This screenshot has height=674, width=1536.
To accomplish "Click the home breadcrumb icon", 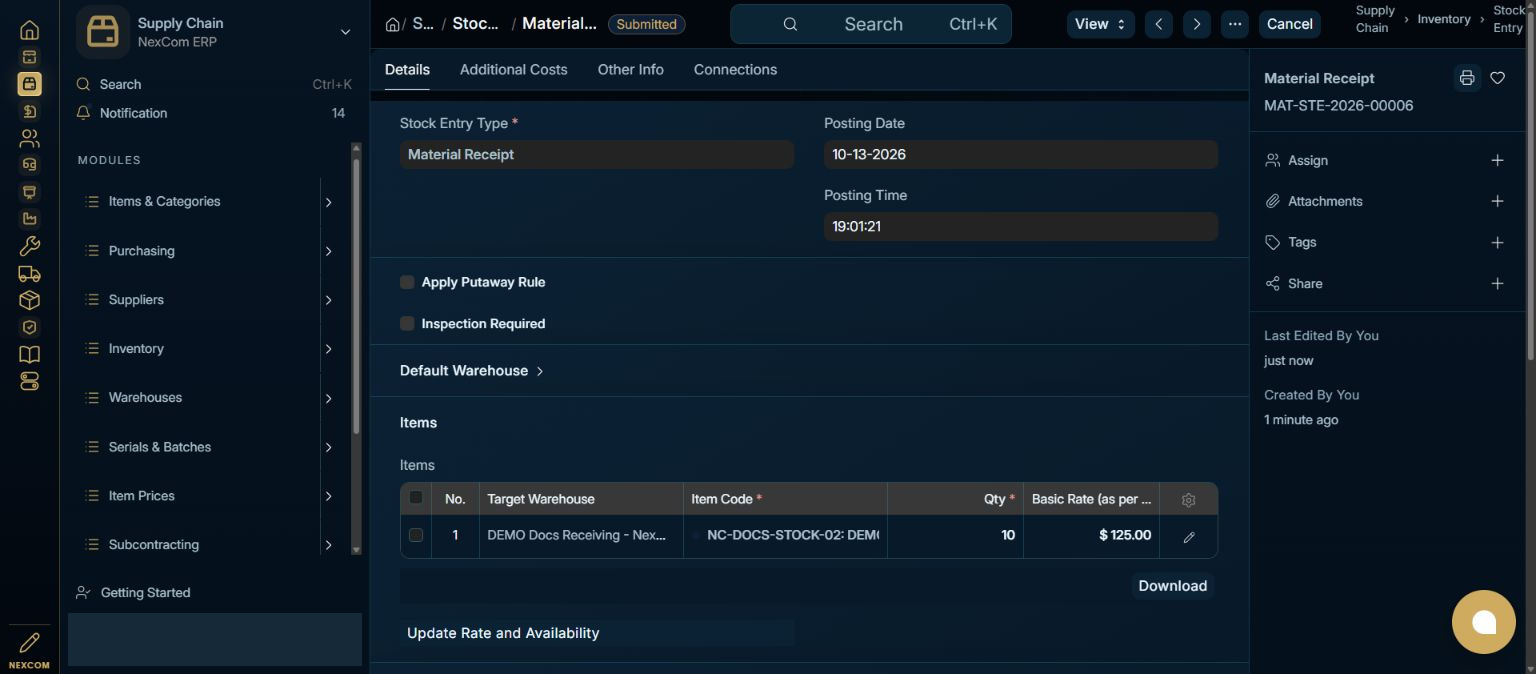I will click(392, 24).
